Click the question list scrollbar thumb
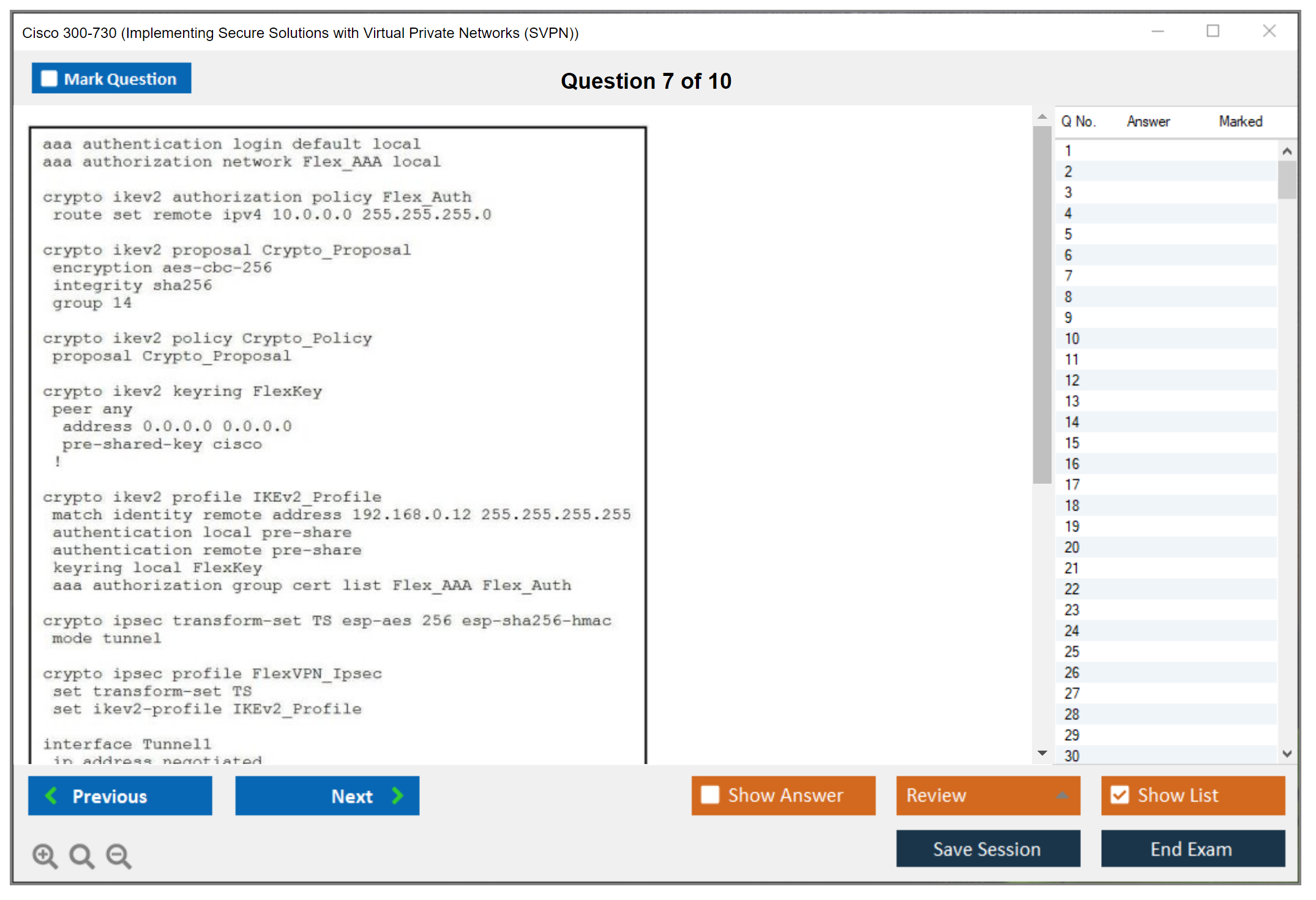1316x900 pixels. coord(1287,179)
